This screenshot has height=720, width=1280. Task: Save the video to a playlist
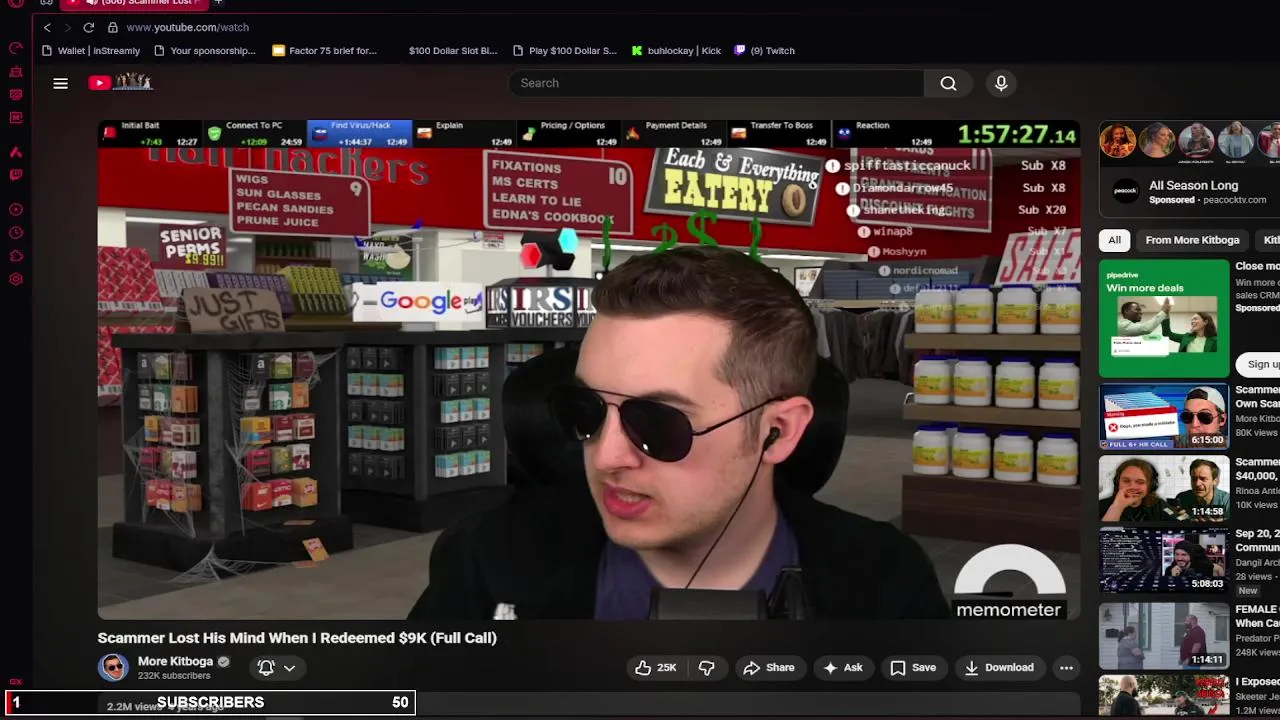913,668
